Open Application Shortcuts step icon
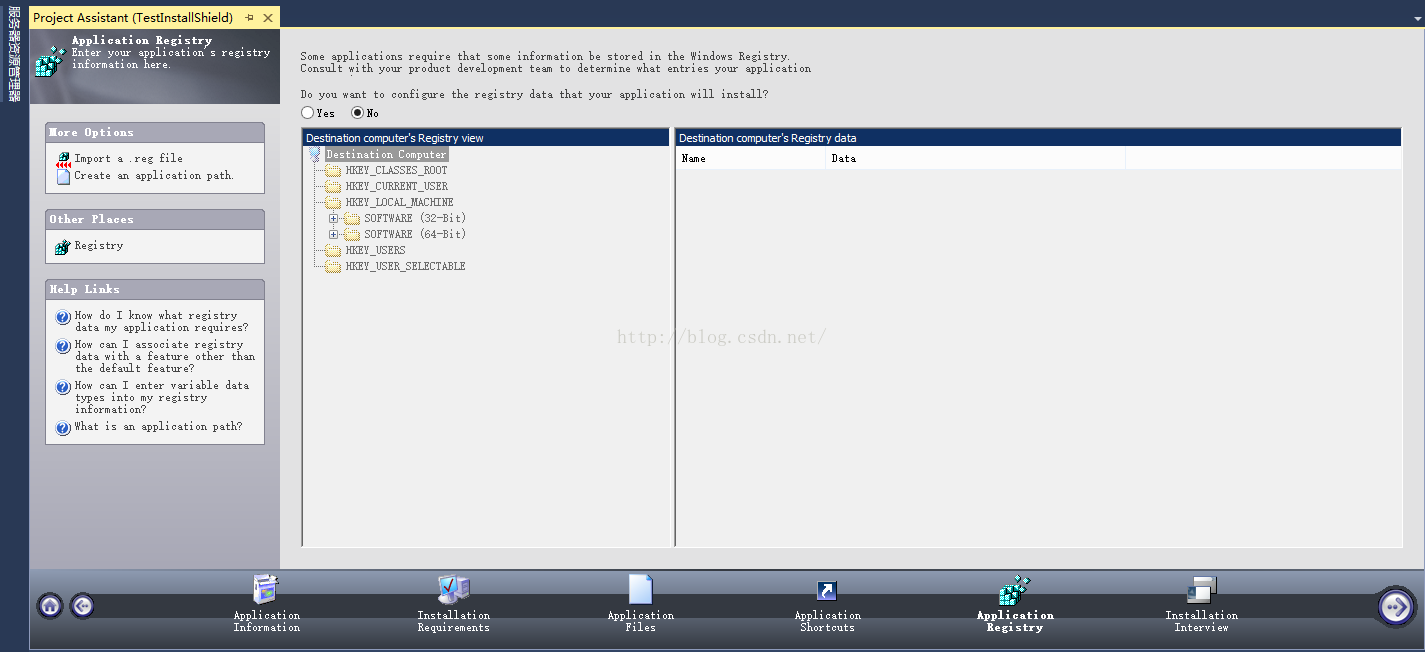The image size is (1425, 652). [827, 590]
